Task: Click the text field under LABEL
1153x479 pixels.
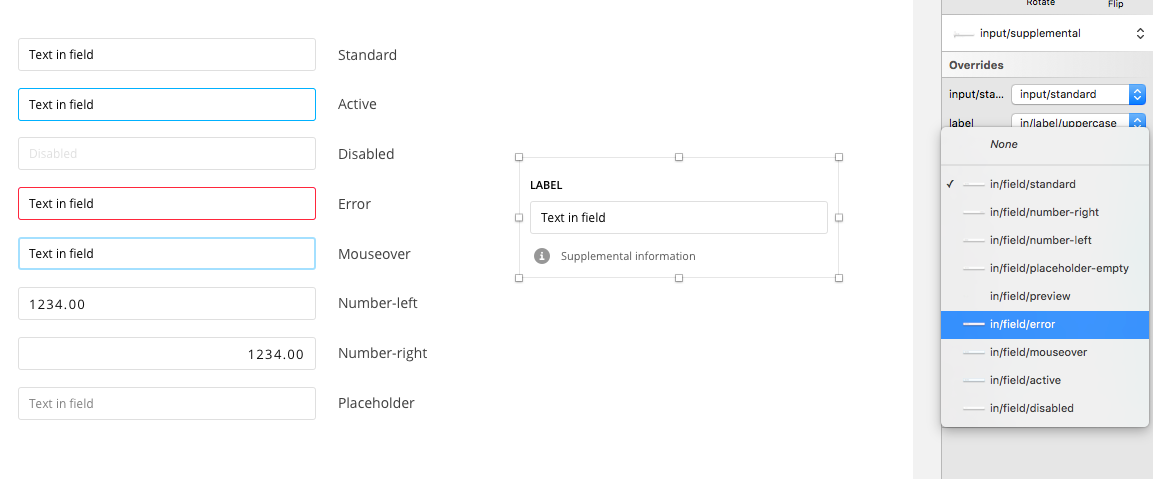Action: pos(678,217)
